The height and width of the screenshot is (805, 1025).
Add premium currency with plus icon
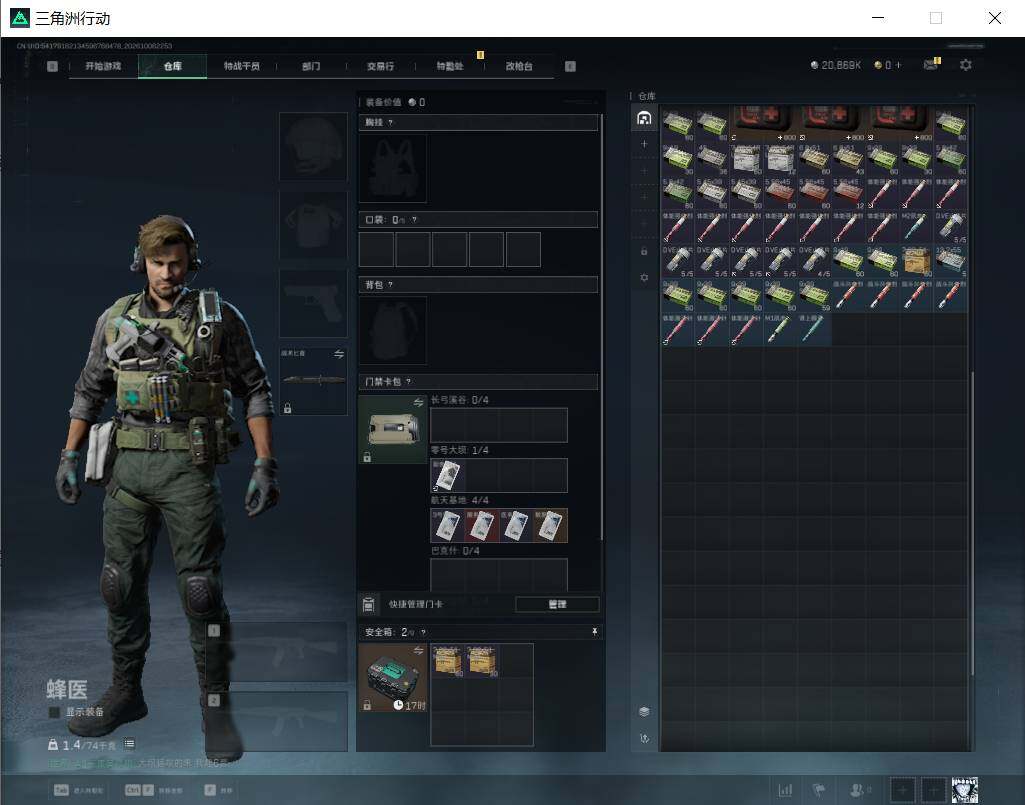898,65
